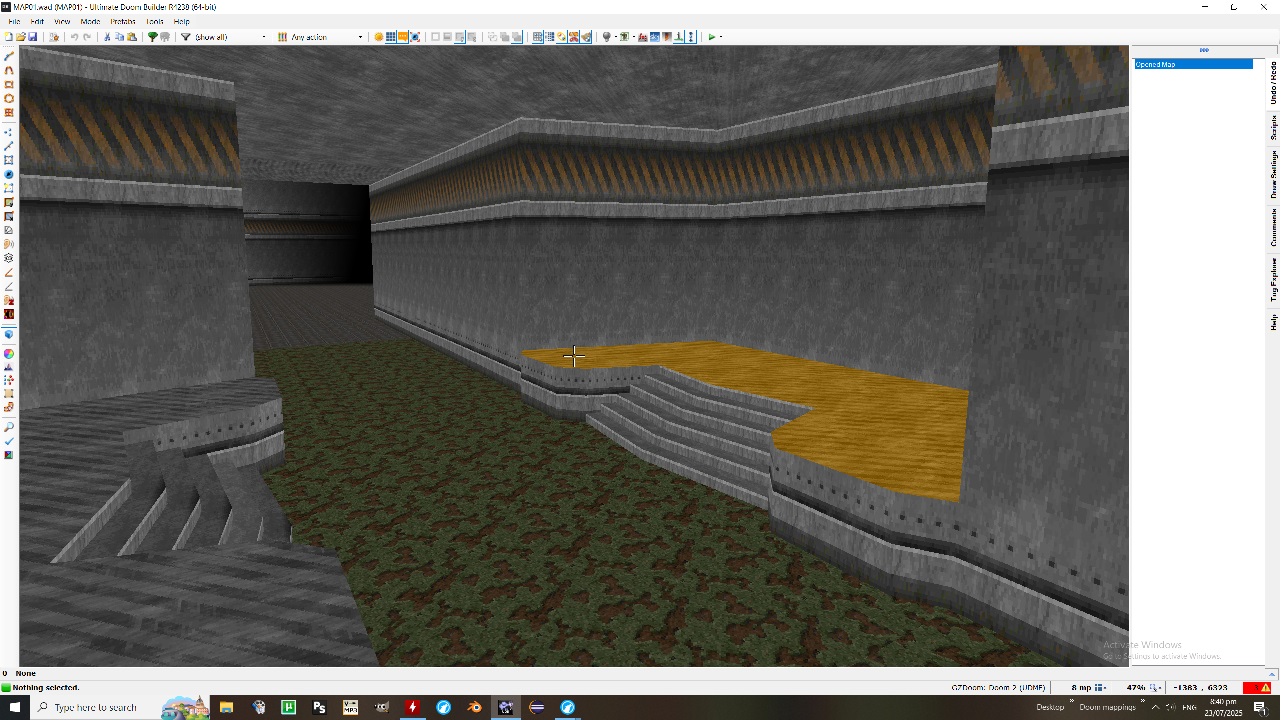Open File Explorer from the taskbar

click(227, 707)
